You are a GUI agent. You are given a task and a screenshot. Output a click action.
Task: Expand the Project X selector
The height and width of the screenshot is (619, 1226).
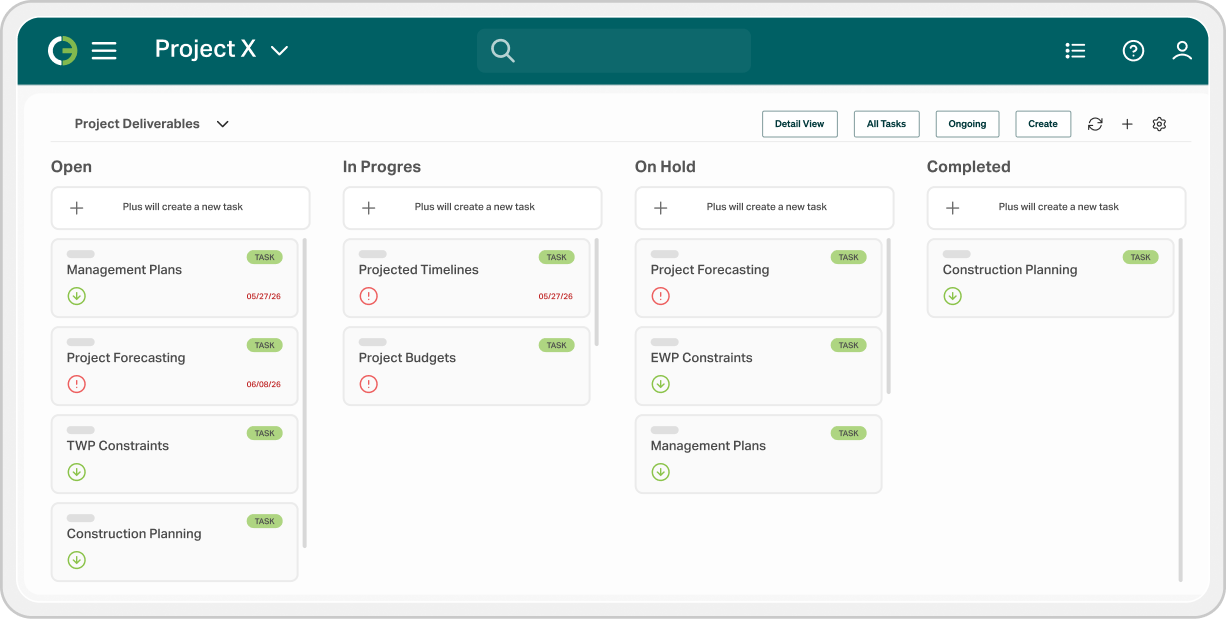click(x=279, y=49)
